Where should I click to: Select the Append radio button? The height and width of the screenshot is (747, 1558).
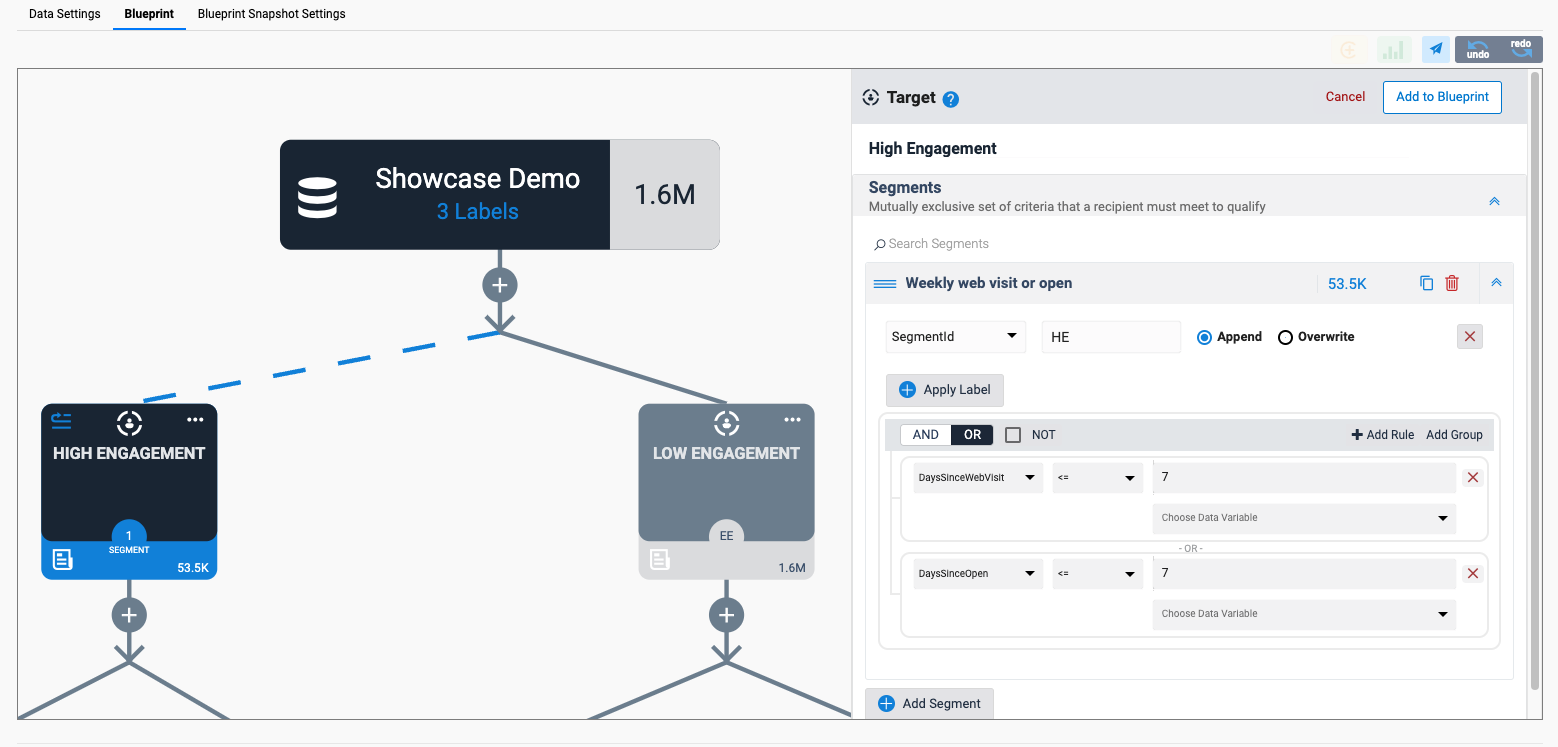(1204, 337)
